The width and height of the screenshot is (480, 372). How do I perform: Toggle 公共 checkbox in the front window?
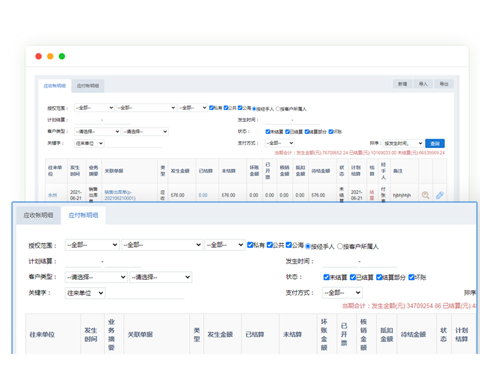(270, 245)
